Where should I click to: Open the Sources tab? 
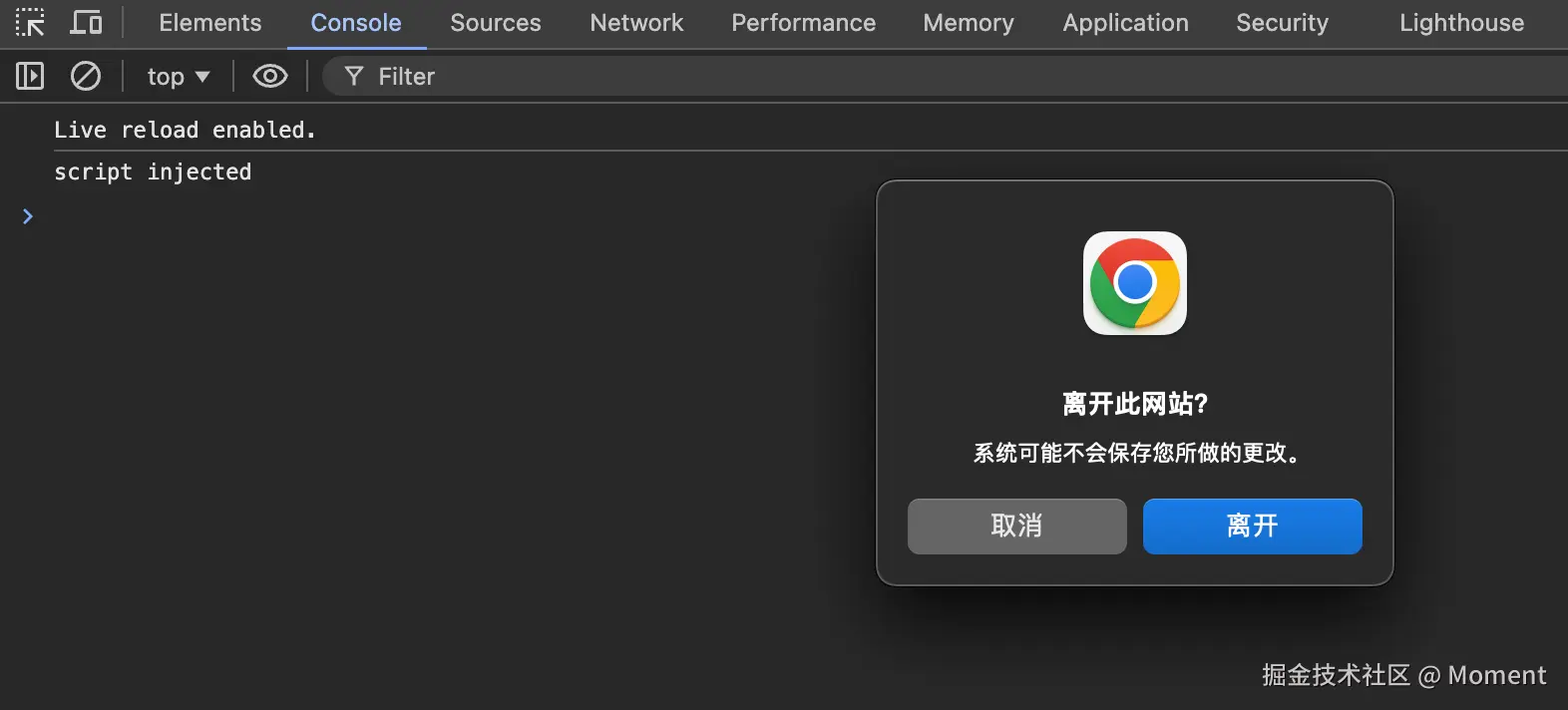tap(495, 23)
